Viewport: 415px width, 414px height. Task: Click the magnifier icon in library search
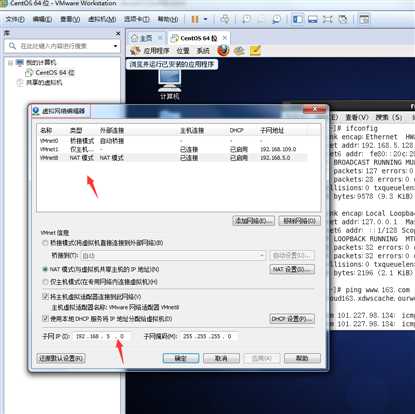coord(12,46)
